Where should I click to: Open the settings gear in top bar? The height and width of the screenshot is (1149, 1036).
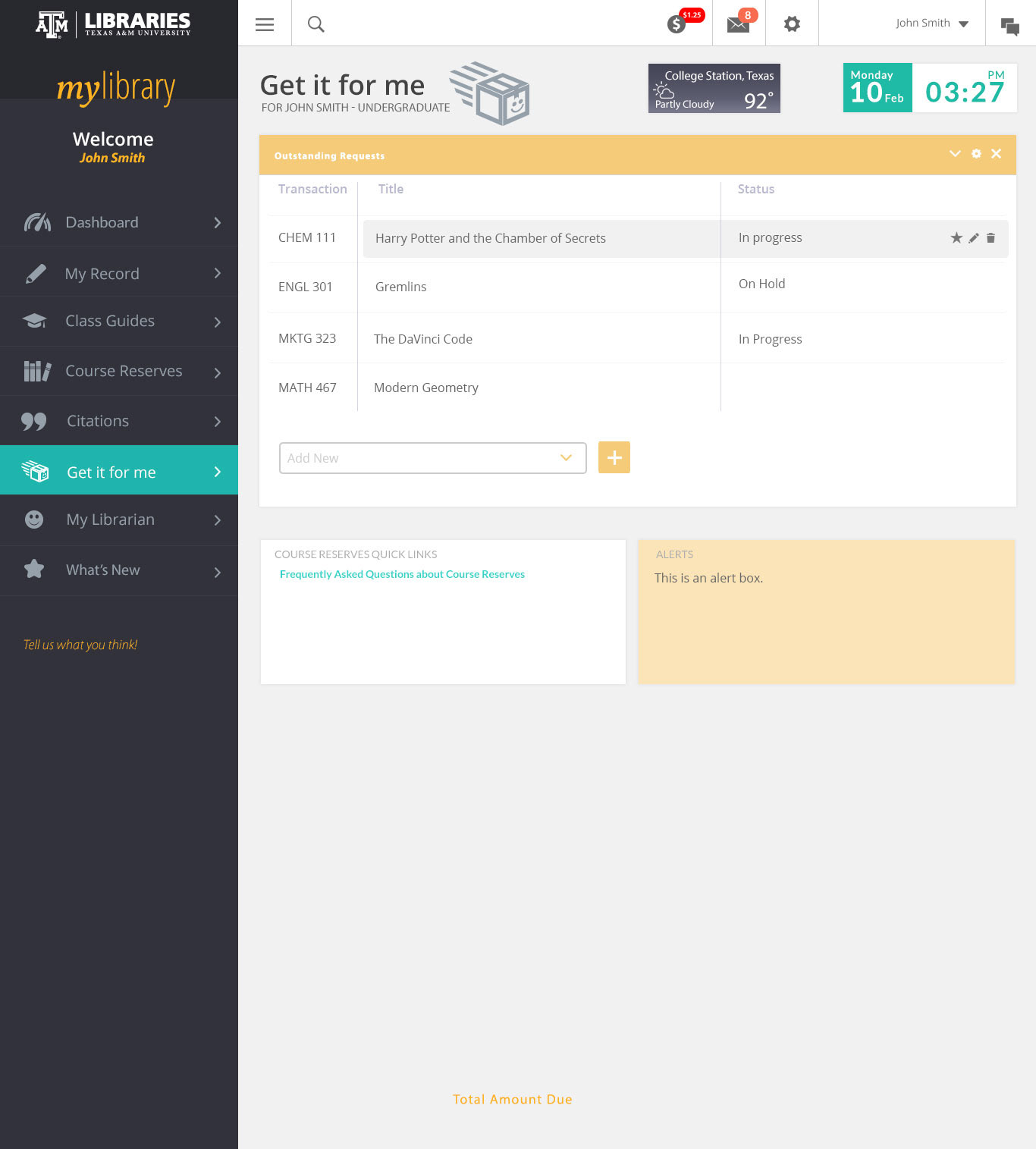pyautogui.click(x=792, y=24)
